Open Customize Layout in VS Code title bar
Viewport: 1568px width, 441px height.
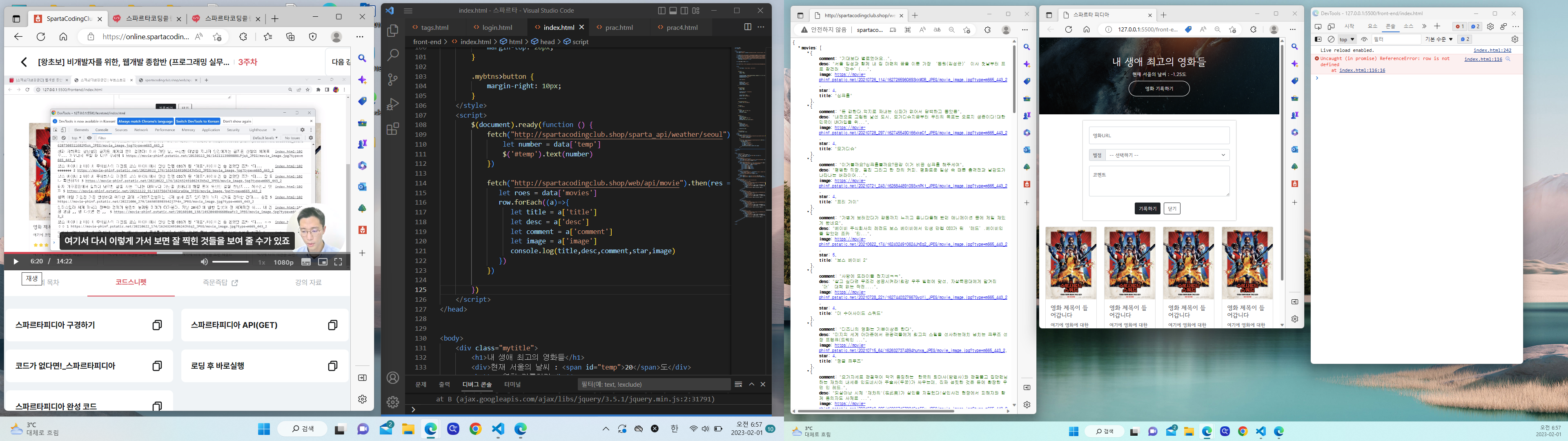pos(696,10)
